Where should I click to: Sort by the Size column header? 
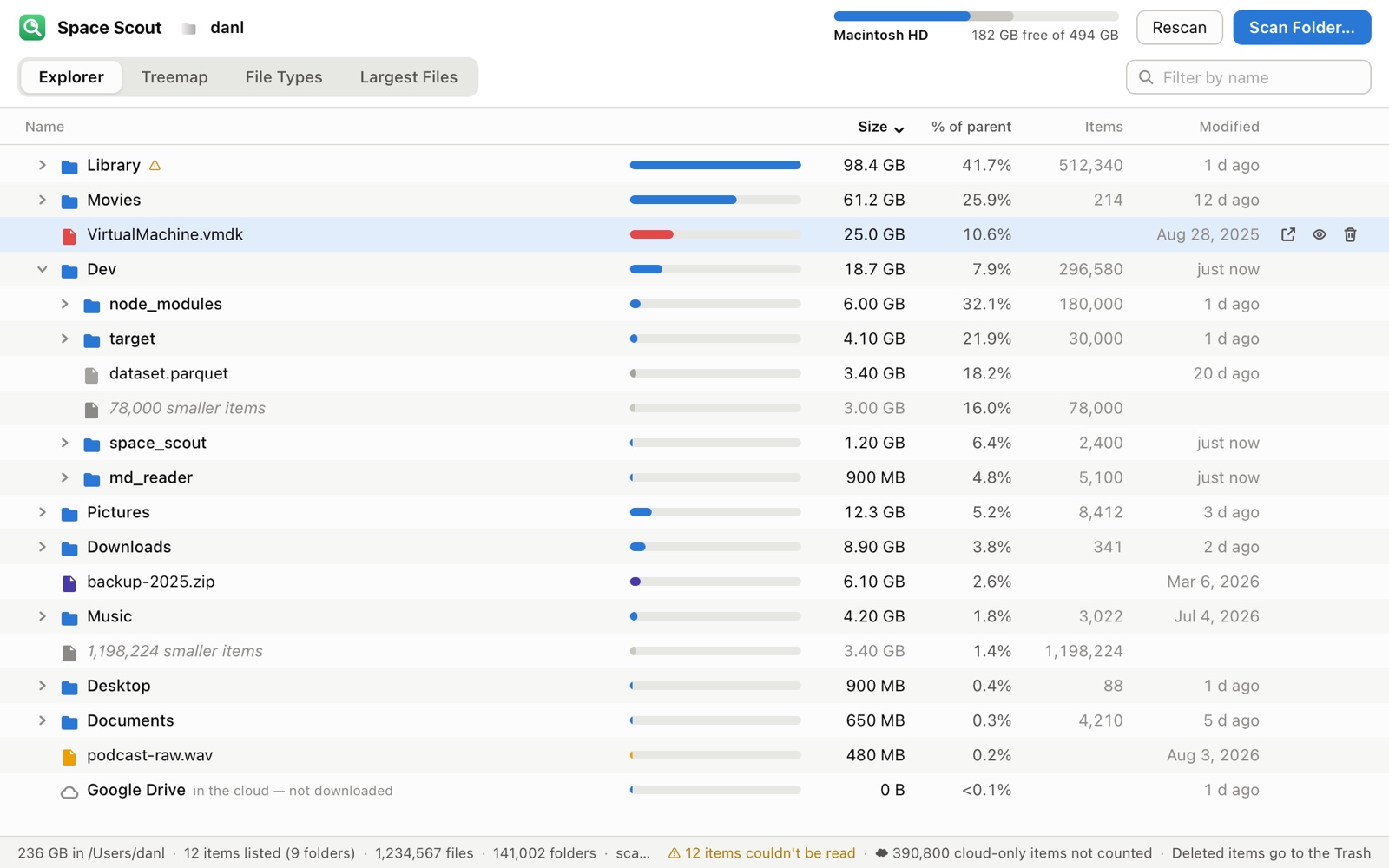[x=880, y=127]
